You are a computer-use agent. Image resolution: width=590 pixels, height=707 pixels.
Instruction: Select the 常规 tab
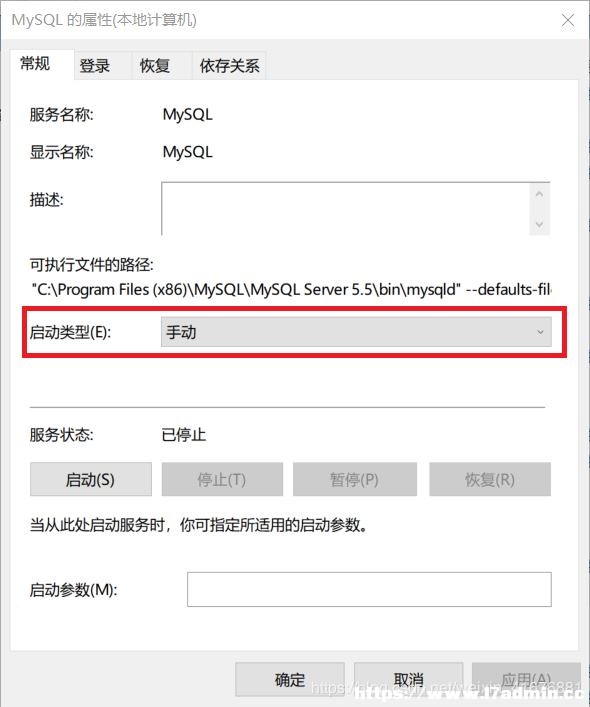pos(35,64)
